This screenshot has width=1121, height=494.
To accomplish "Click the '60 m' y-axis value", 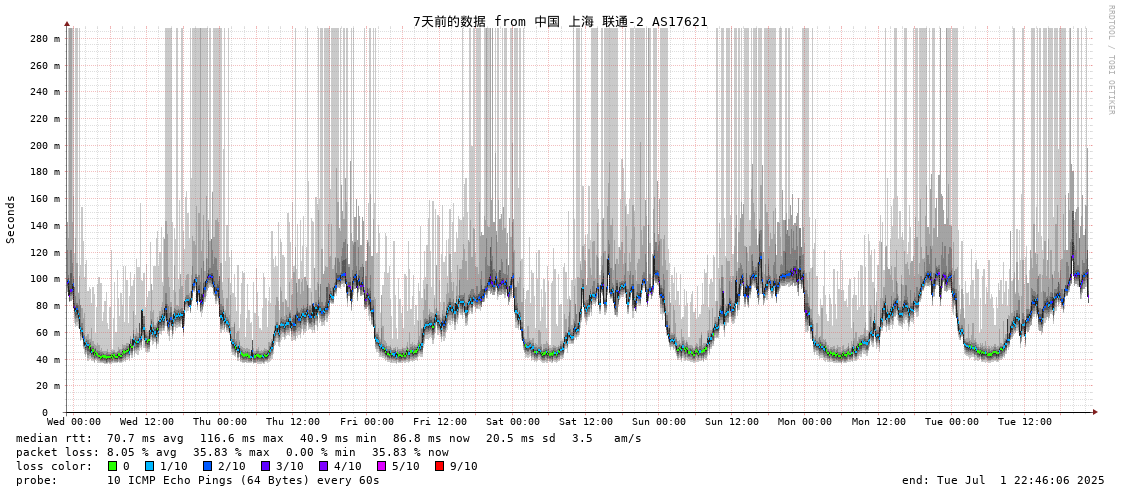I will click(49, 332).
